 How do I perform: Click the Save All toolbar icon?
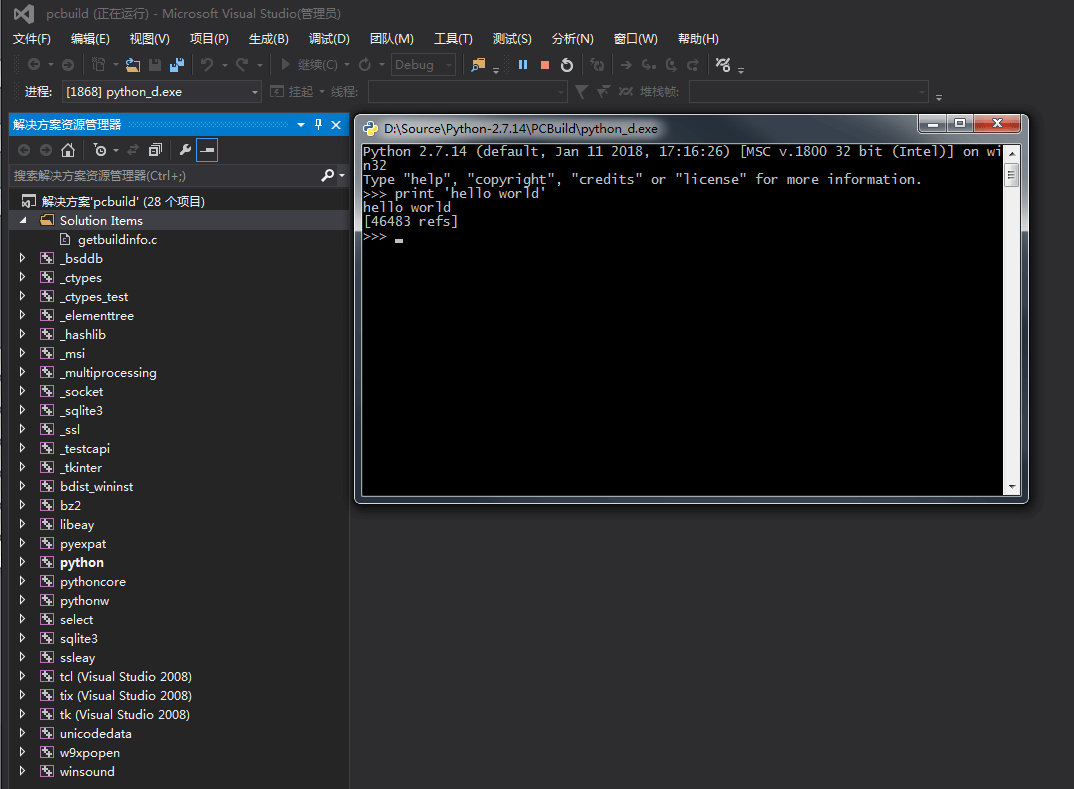[177, 64]
